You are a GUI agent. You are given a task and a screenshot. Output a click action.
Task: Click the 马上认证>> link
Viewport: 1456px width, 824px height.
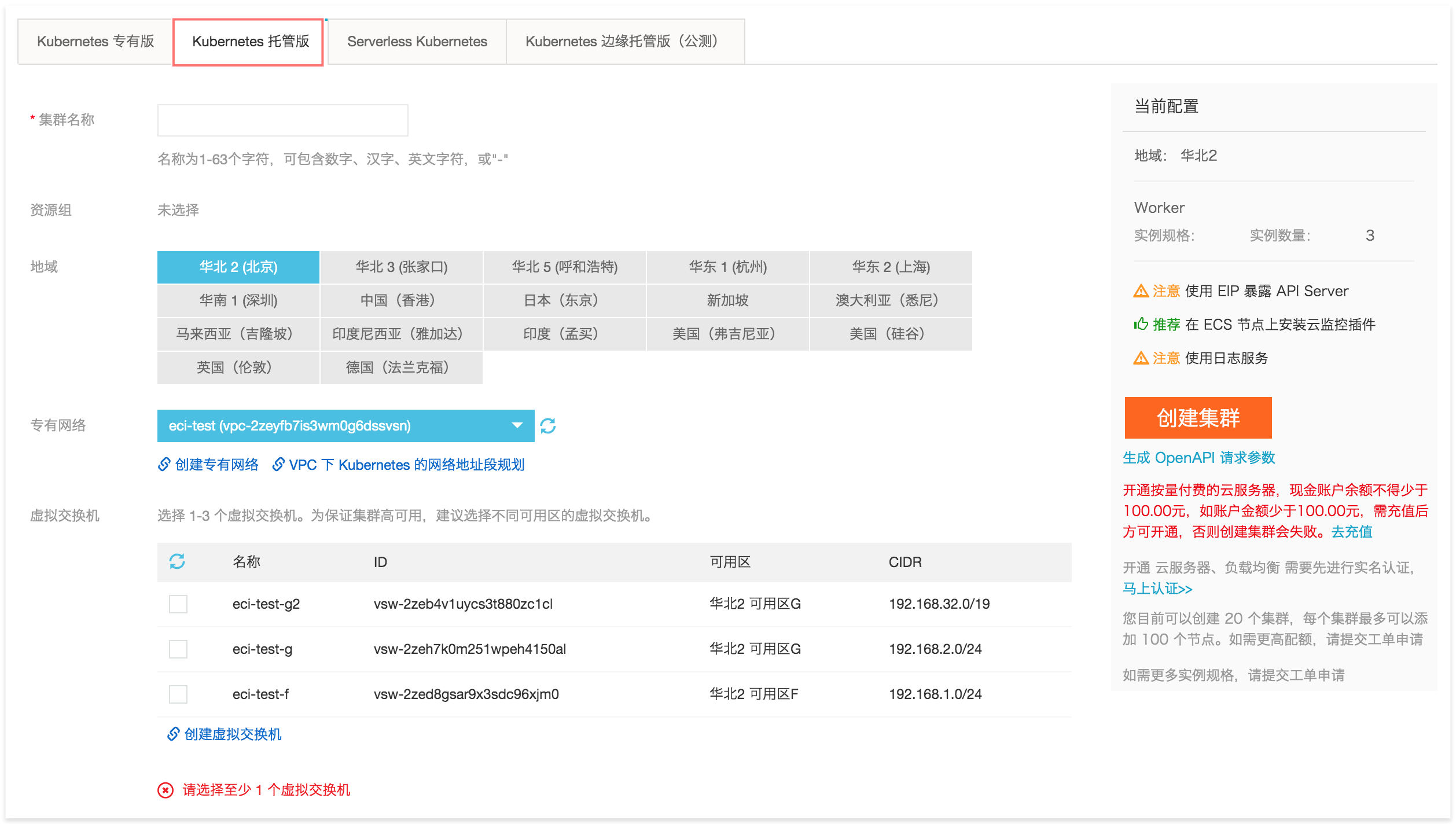click(1157, 588)
